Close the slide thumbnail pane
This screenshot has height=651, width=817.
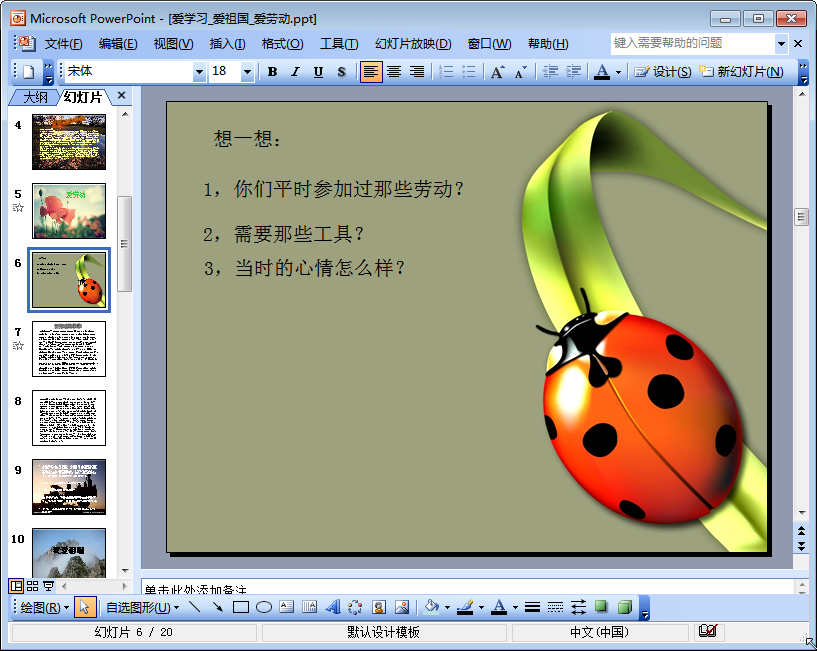121,95
